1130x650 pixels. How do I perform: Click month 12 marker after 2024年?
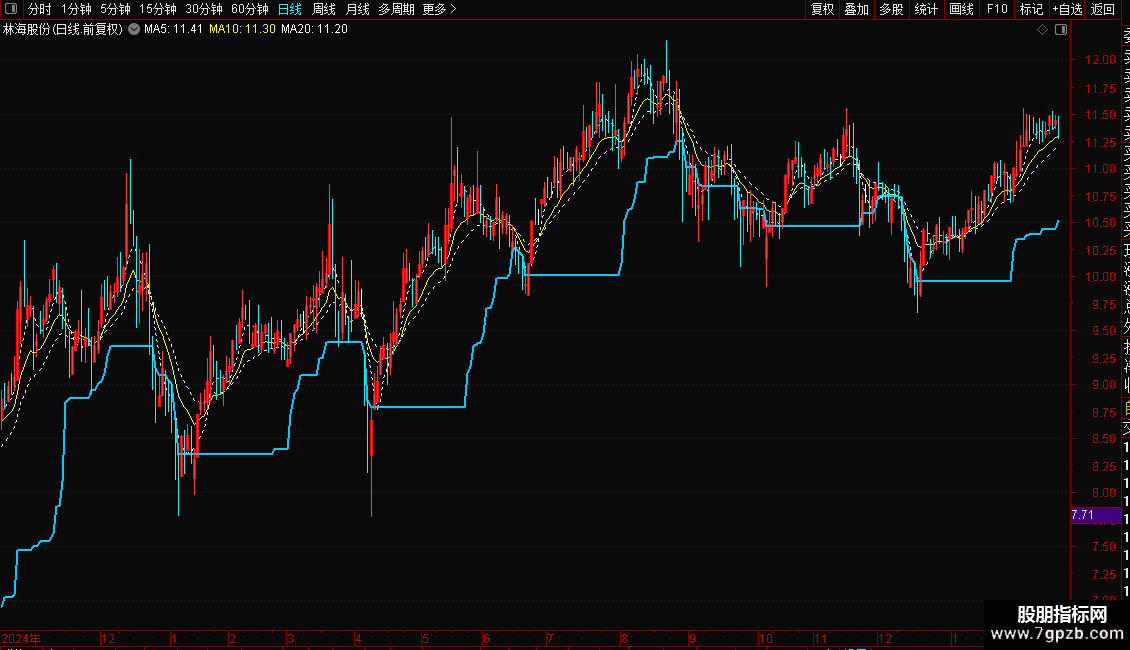point(107,638)
